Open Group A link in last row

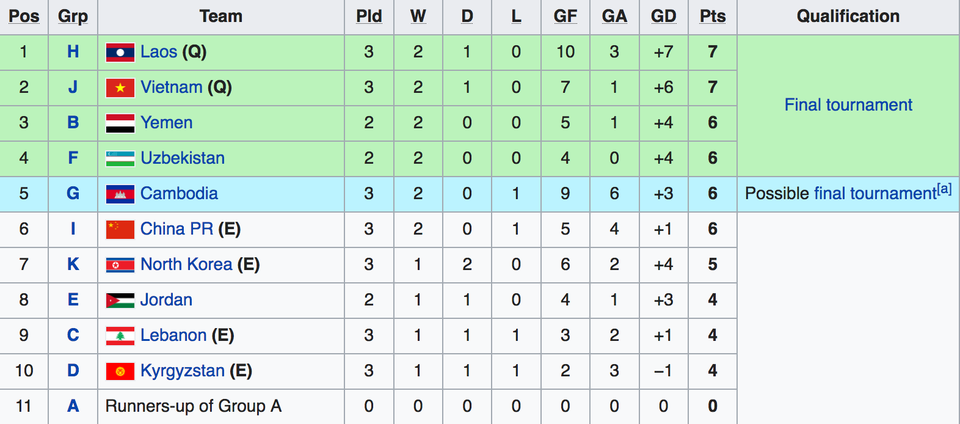[73, 406]
